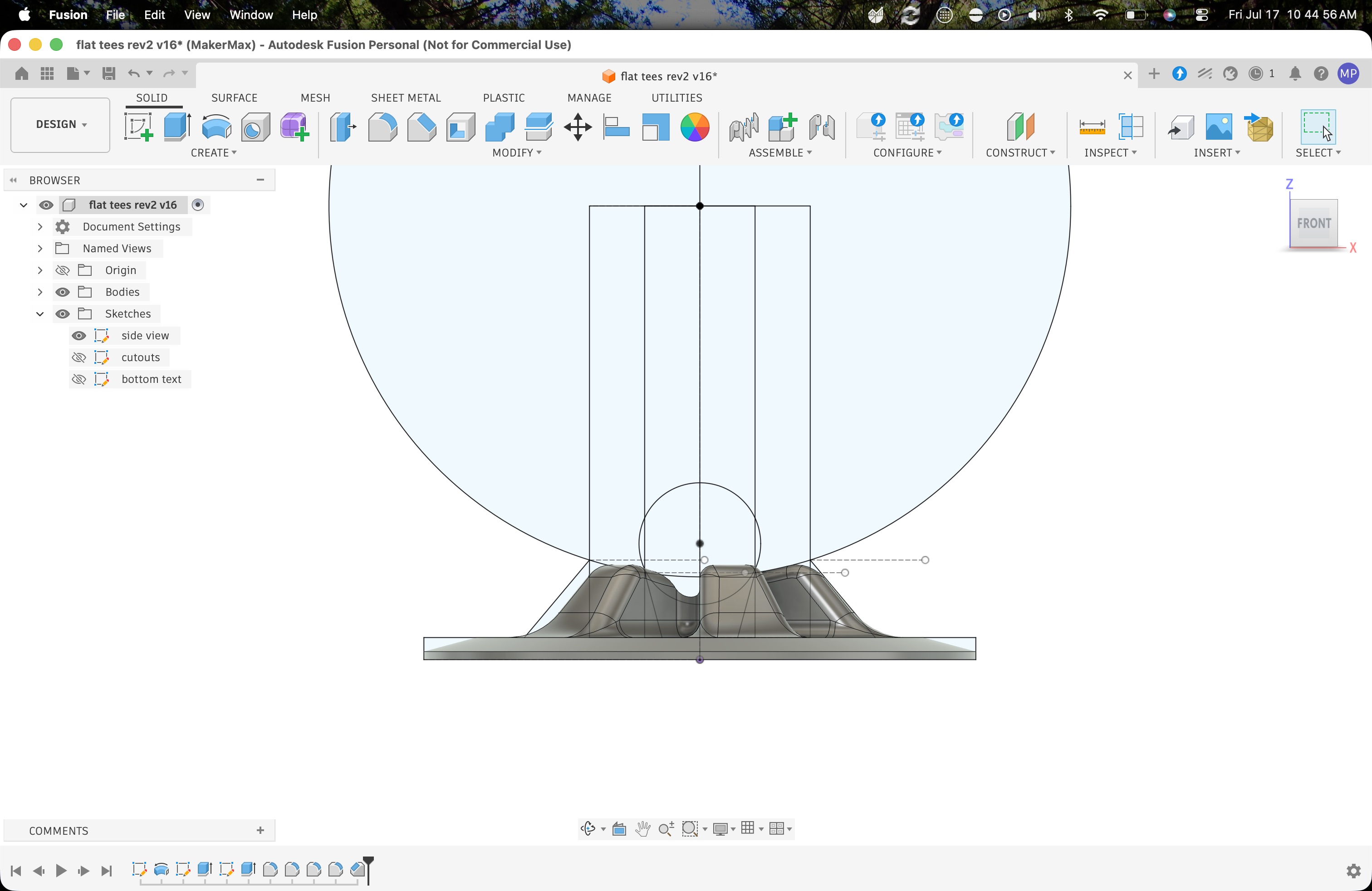Screen dimensions: 1372x891
Task: Toggle visibility of the Origin folder
Action: coord(62,270)
